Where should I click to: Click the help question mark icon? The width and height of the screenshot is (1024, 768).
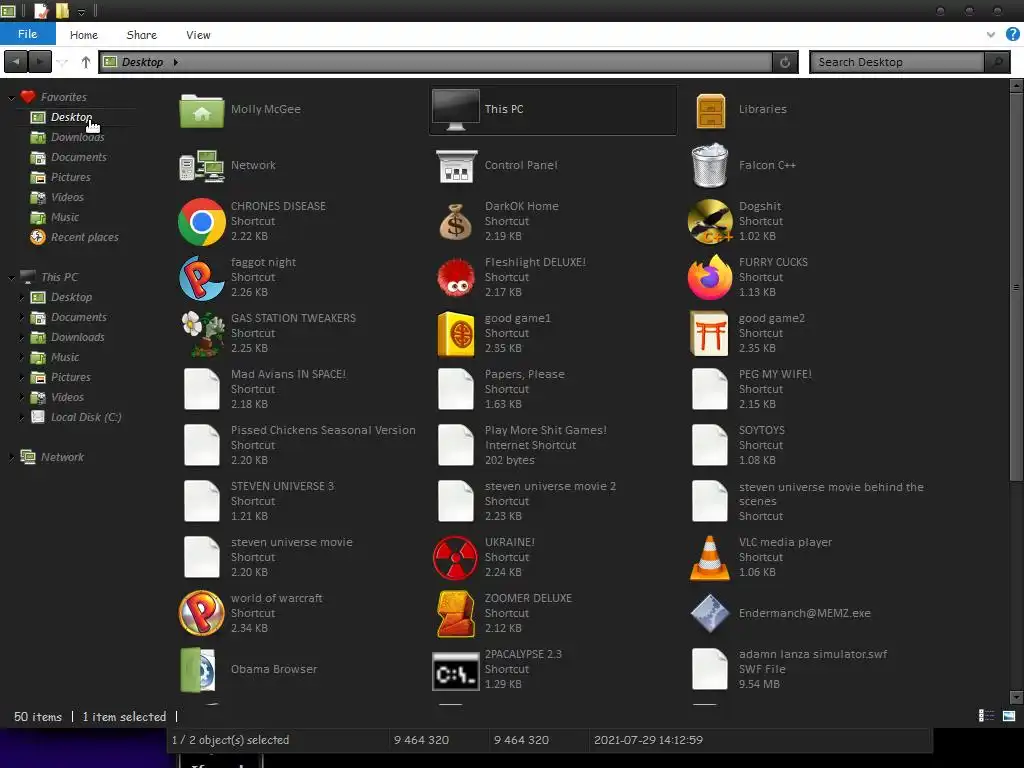click(x=1013, y=35)
